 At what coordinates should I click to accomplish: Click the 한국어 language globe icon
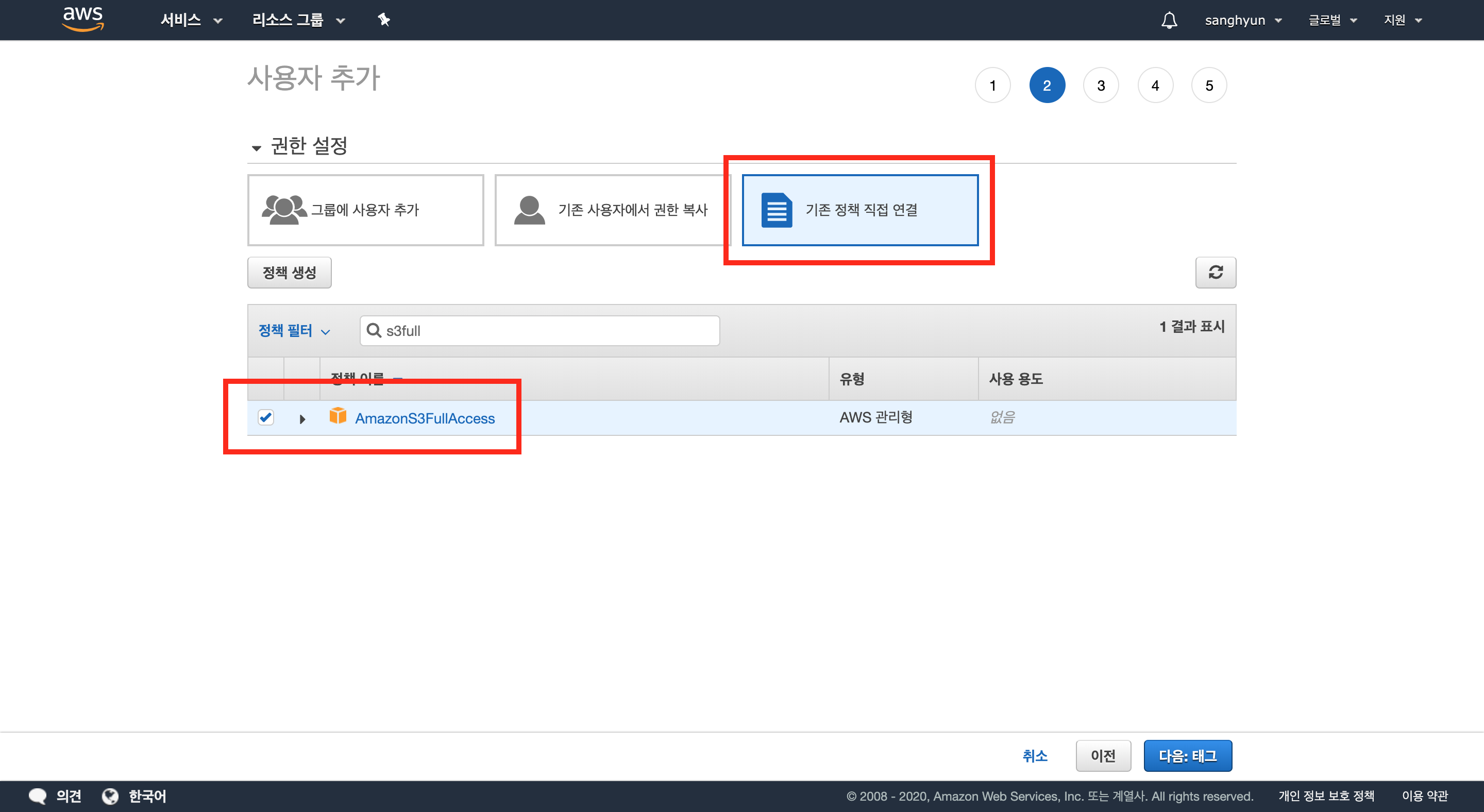(x=110, y=796)
